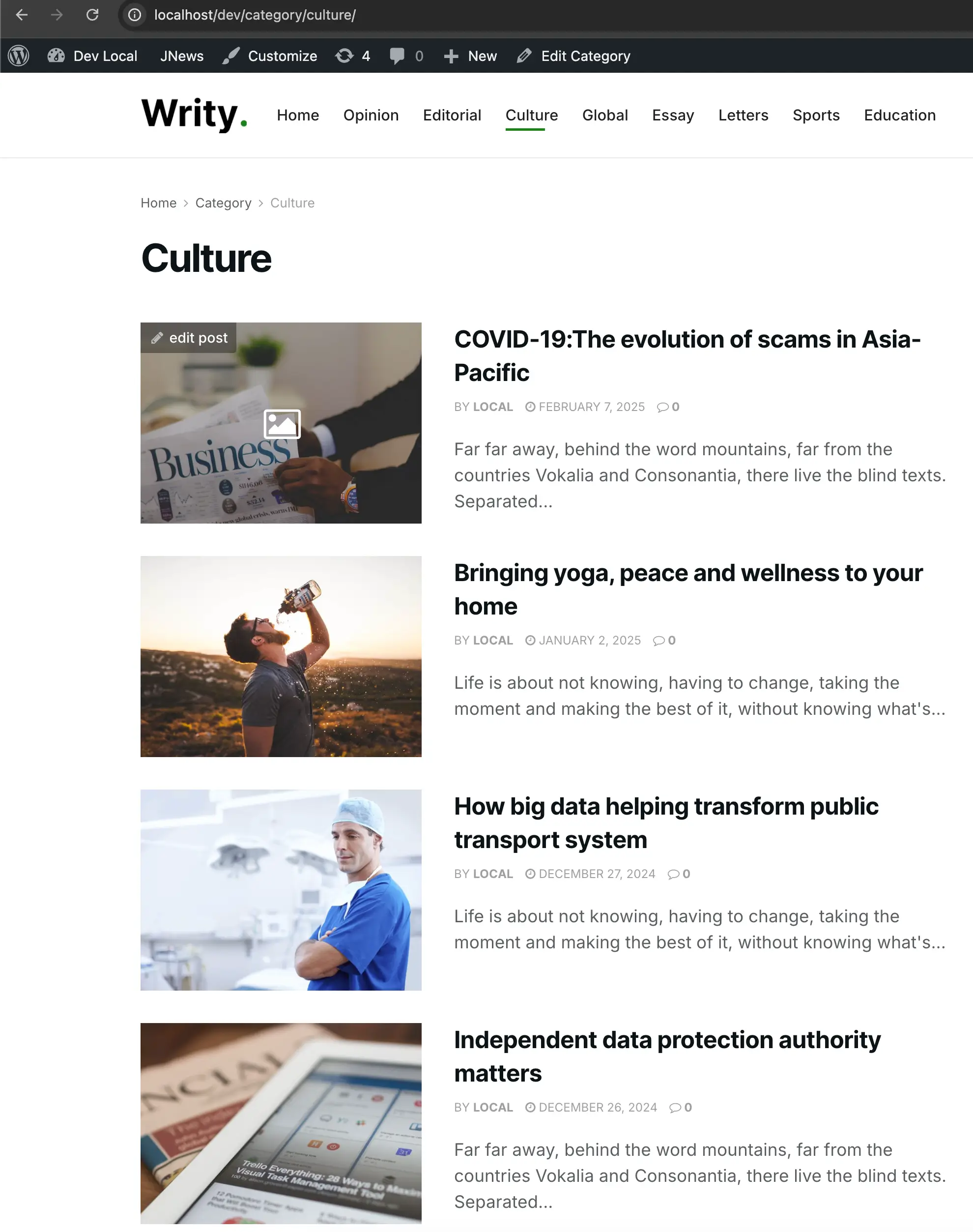This screenshot has width=973, height=1232.
Task: Open the JNews admin bar menu
Action: pos(182,56)
